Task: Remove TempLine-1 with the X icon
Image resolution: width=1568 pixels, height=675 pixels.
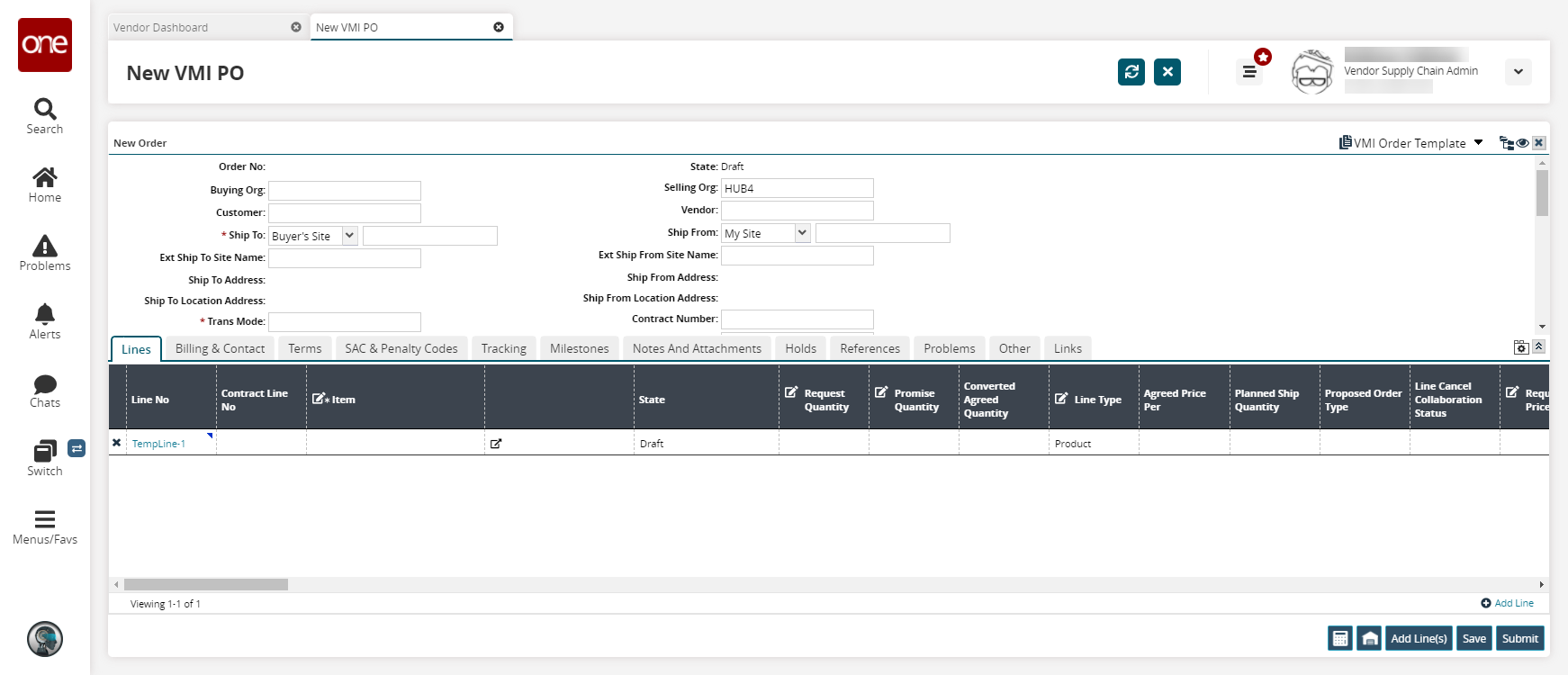Action: point(116,443)
